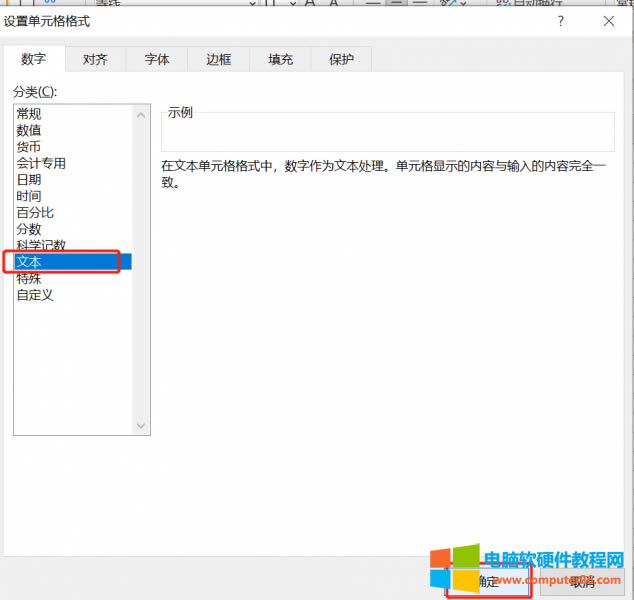
Task: Select the highlighted 文本 category
Action: (29, 262)
